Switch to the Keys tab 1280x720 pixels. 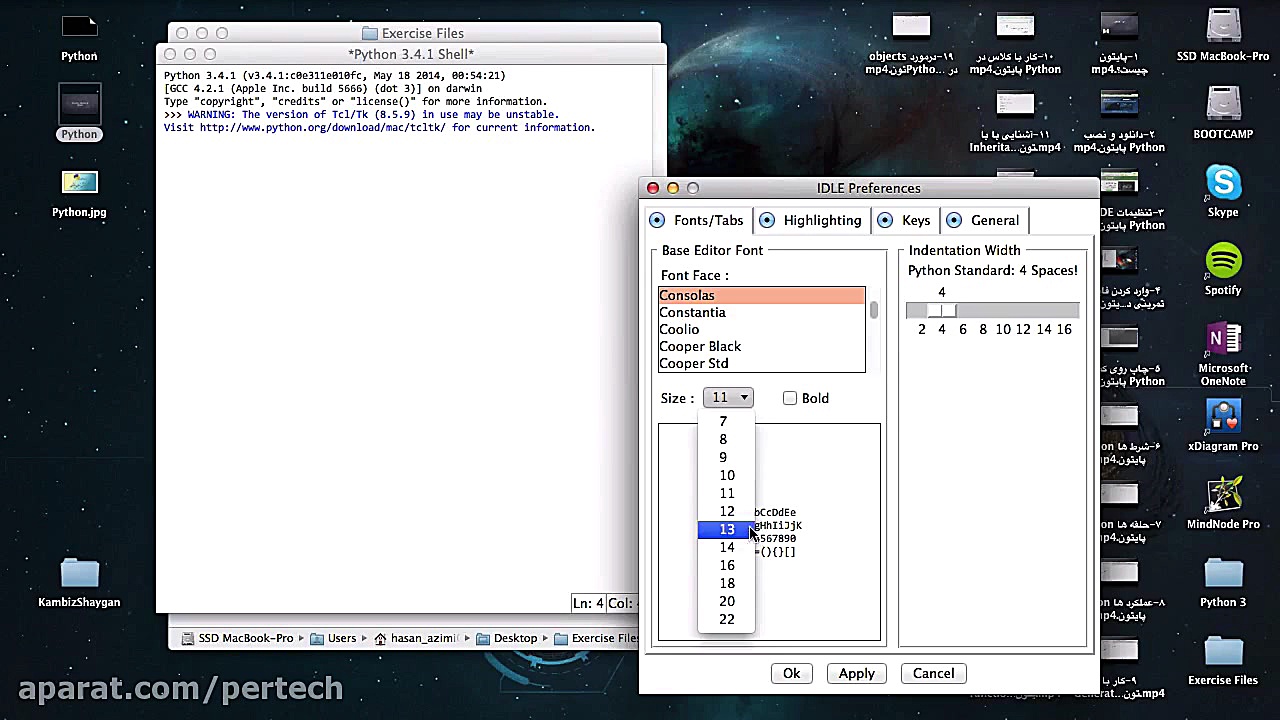click(x=905, y=220)
